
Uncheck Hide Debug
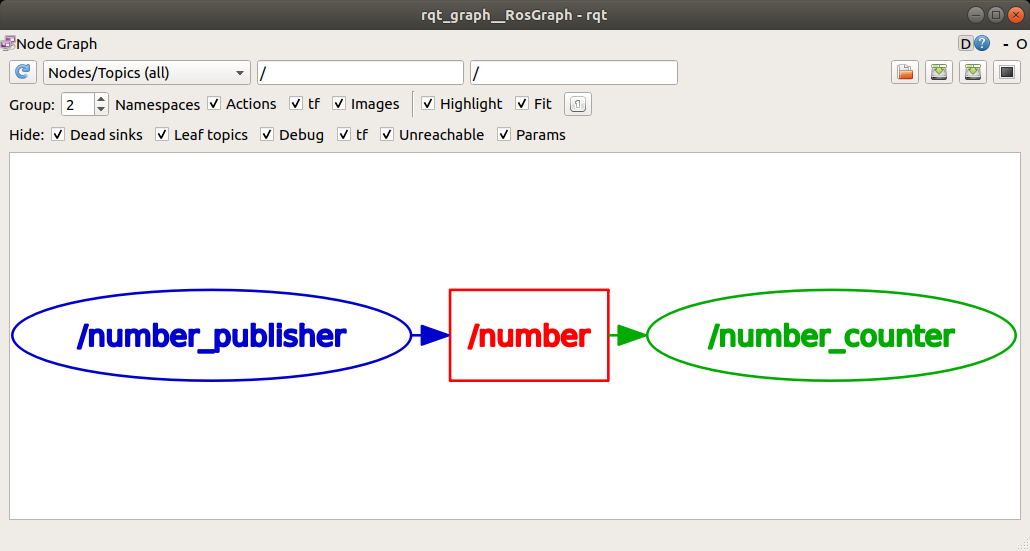[267, 135]
